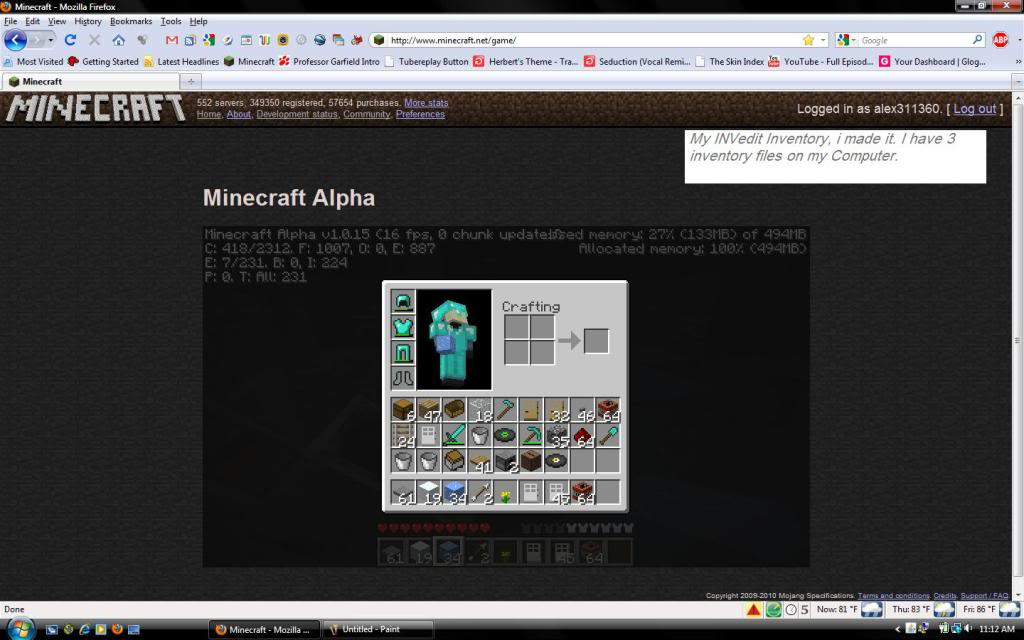Pick up the gold music disc
Viewport: 1024px width, 640px height.
556,461
